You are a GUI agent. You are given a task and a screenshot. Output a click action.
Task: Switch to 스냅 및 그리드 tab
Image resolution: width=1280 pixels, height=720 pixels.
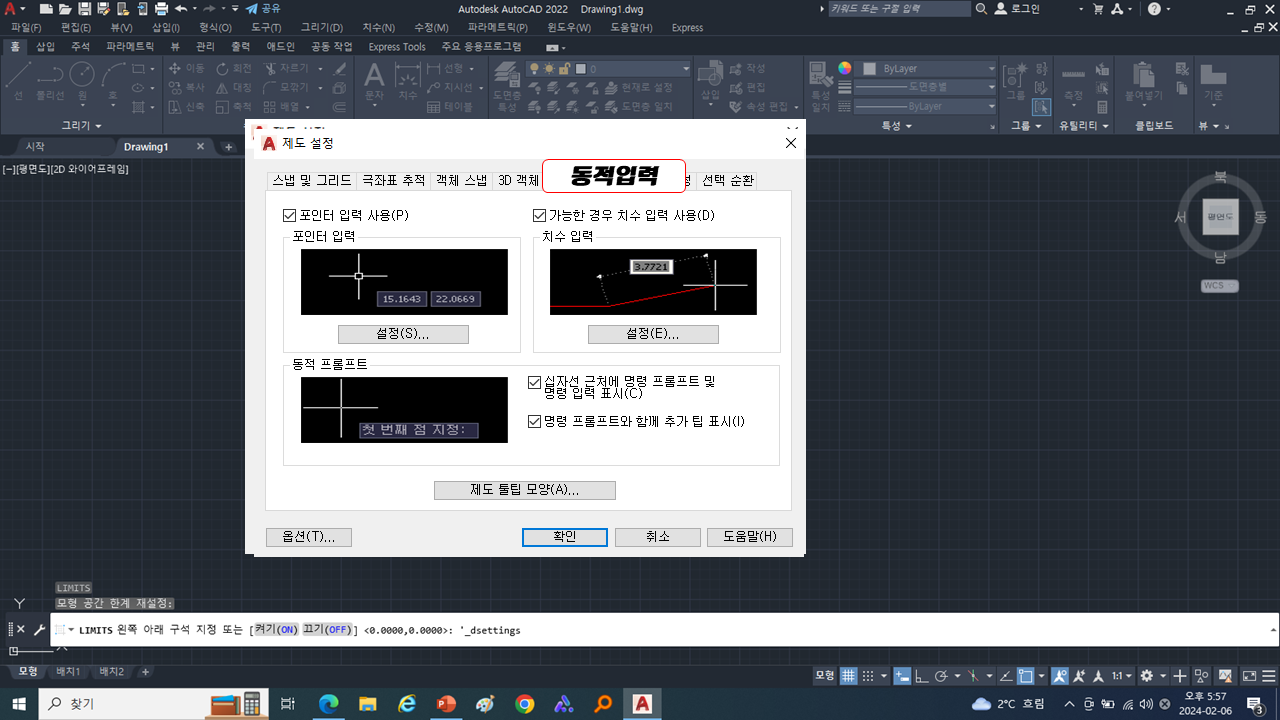coord(312,181)
